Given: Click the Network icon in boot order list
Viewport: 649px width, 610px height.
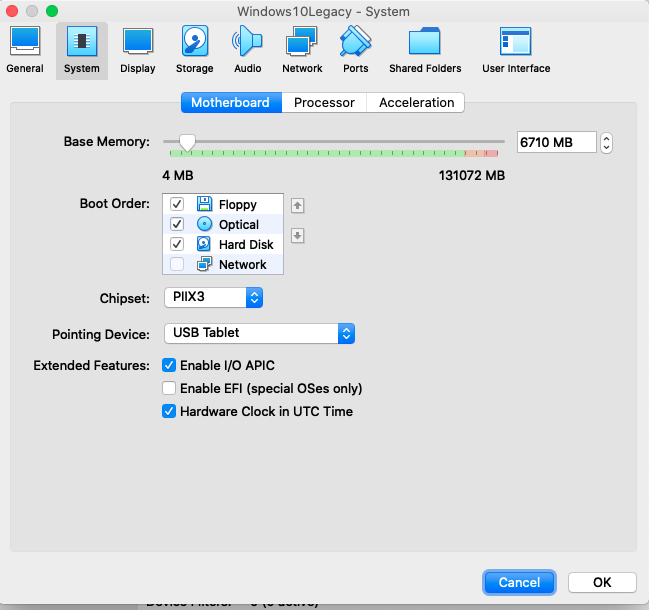Looking at the screenshot, I should 204,264.
